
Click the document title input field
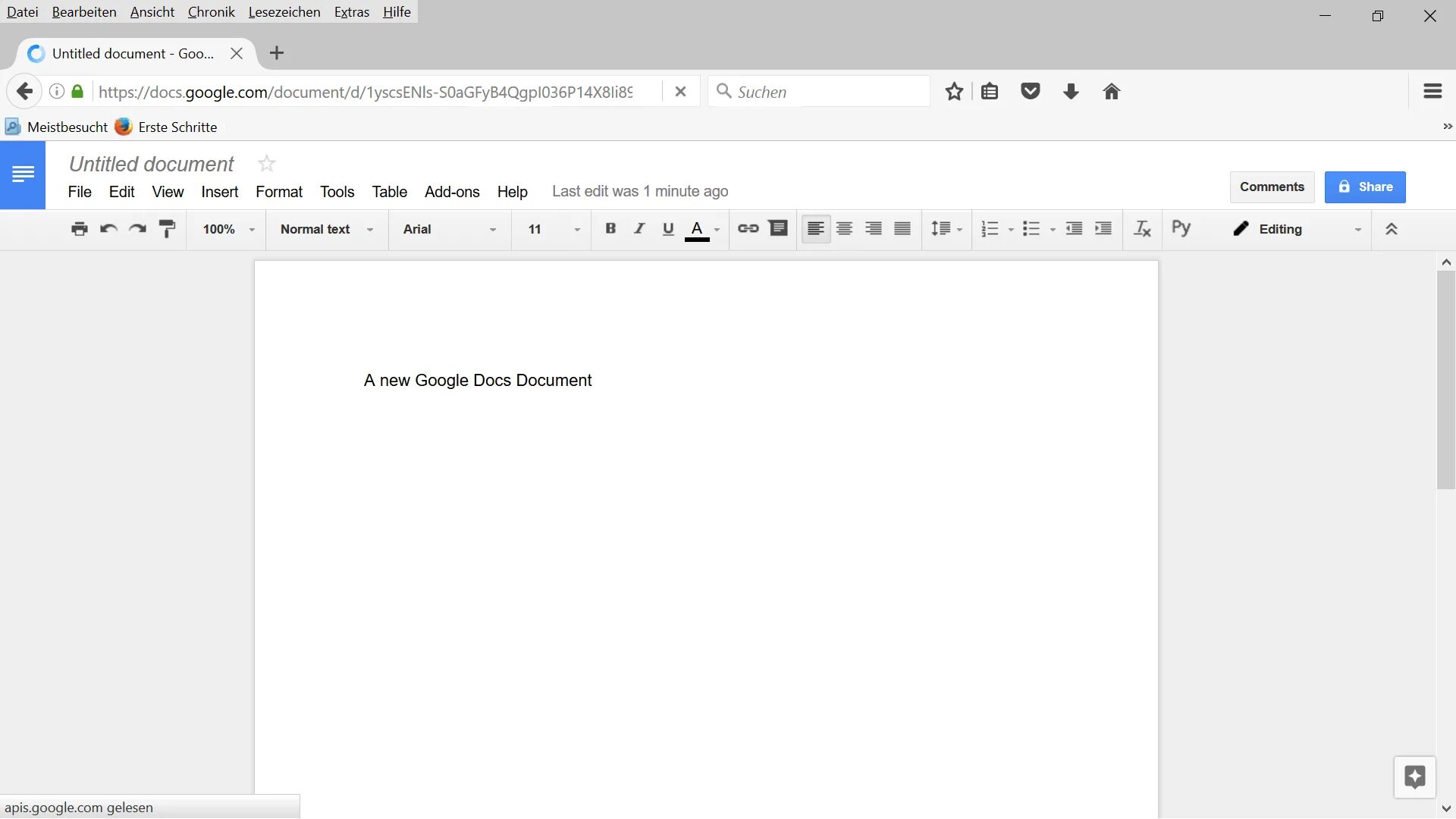150,164
